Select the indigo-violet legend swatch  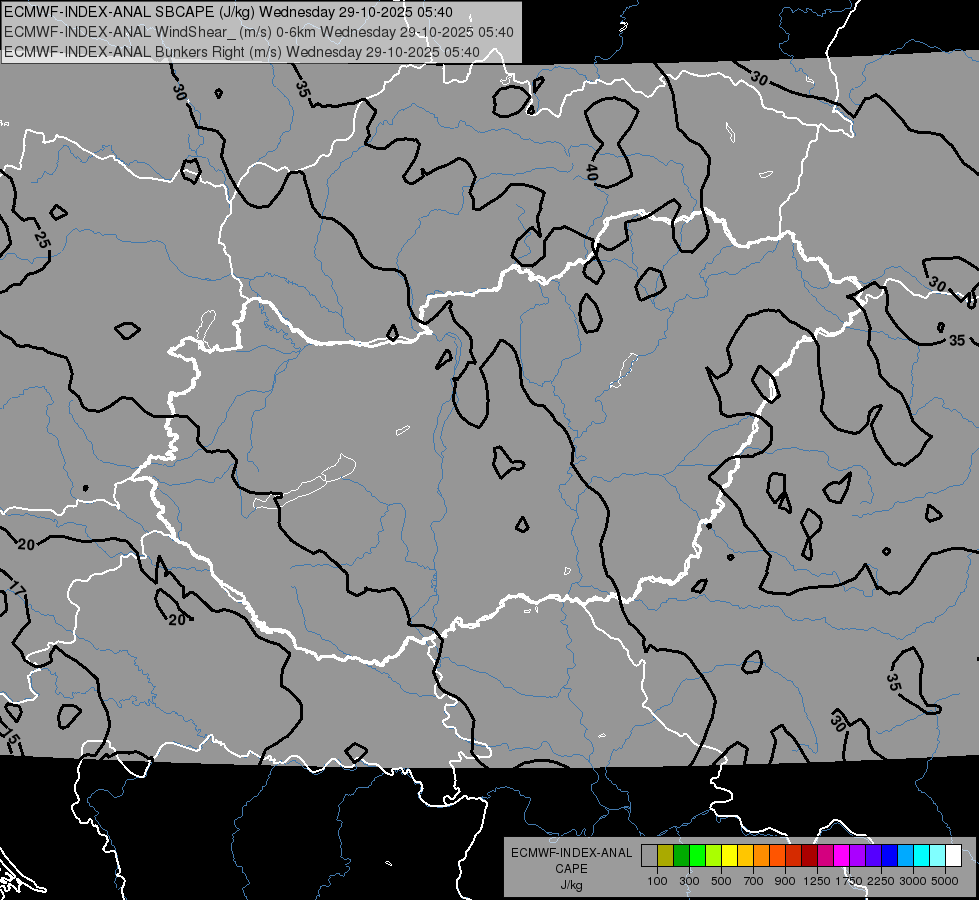click(x=873, y=856)
